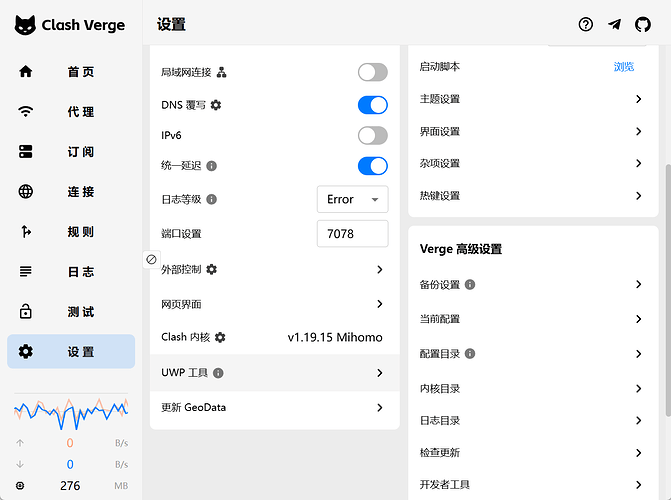Screen dimensions: 671x500
Task: Click the 276 memory usage value
Action: (x=70, y=485)
